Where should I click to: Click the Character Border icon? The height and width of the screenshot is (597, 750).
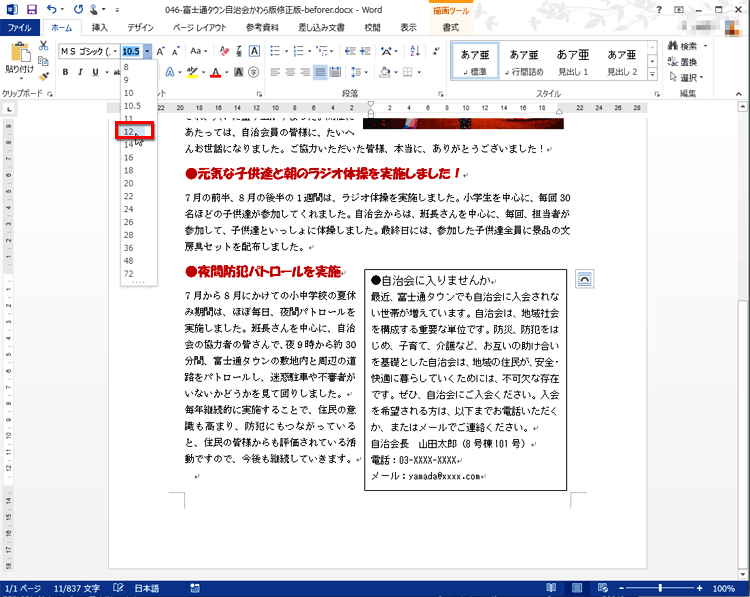254,51
